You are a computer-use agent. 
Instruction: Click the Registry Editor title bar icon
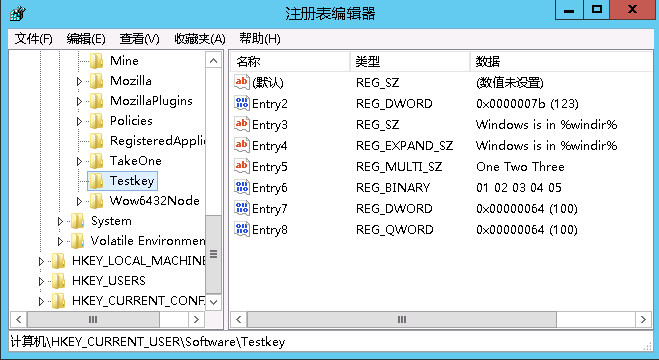[x=18, y=14]
